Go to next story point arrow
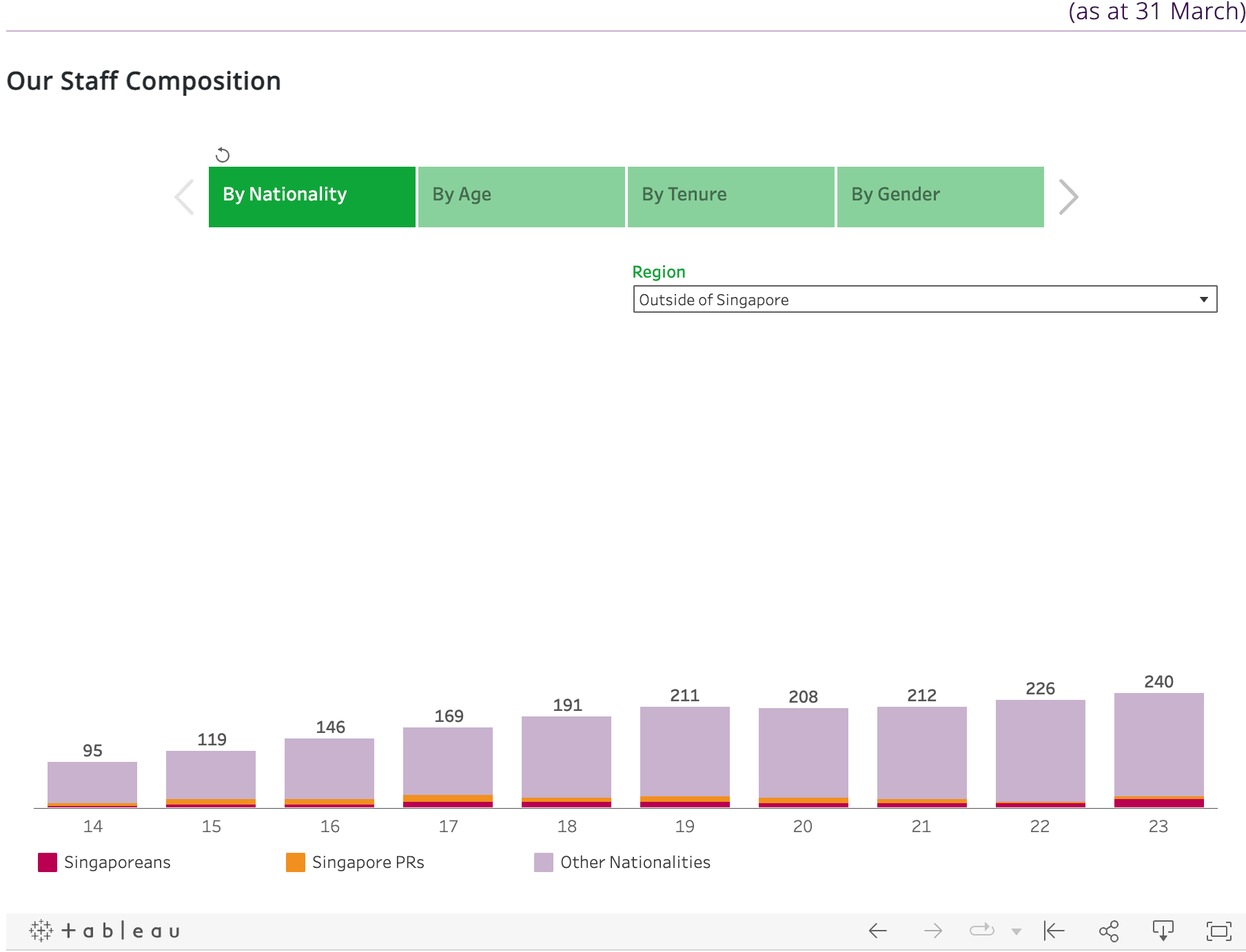The width and height of the screenshot is (1246, 952). (x=1068, y=197)
